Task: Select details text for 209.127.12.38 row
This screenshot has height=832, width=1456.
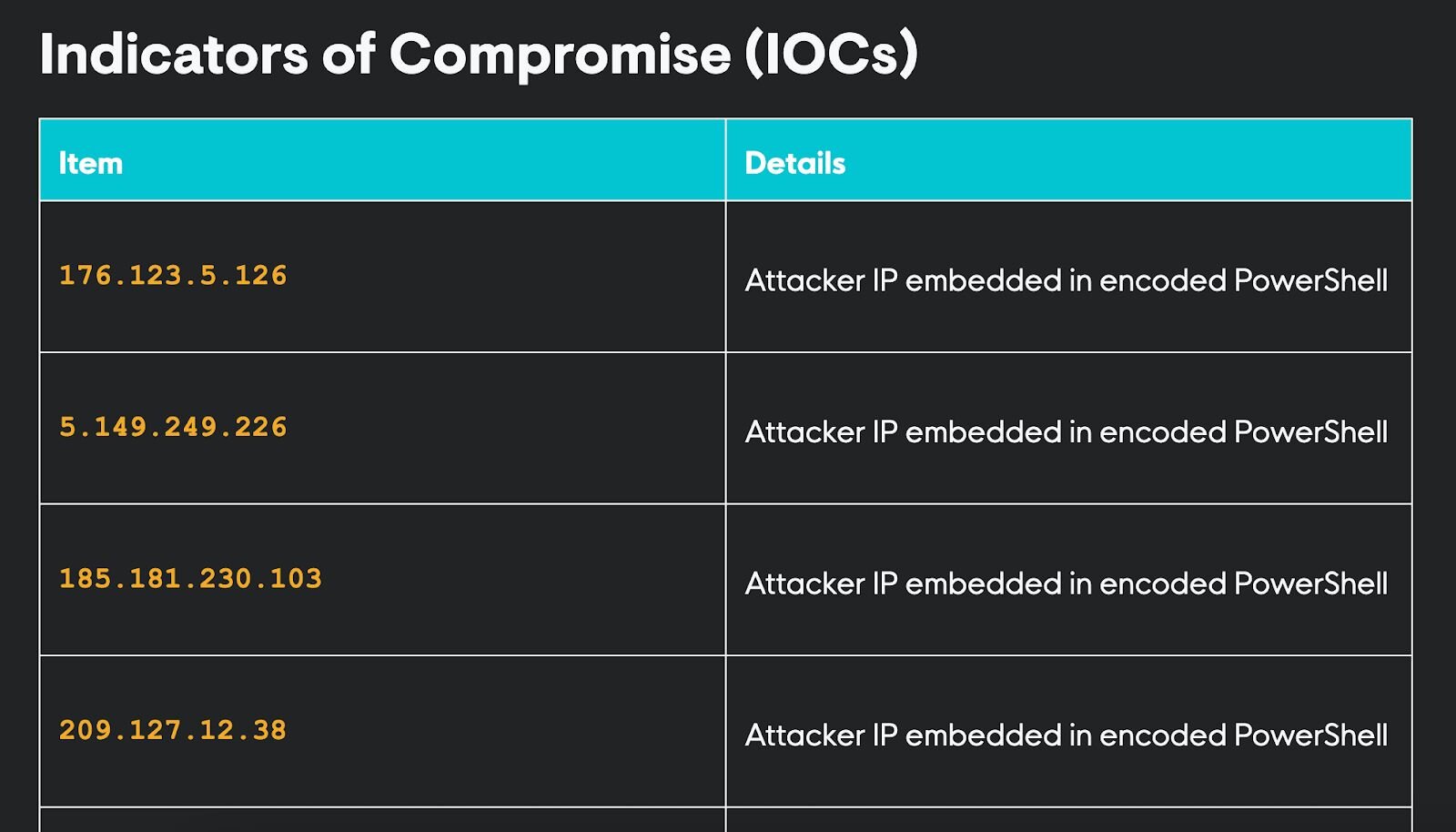Action: pyautogui.click(x=1067, y=736)
